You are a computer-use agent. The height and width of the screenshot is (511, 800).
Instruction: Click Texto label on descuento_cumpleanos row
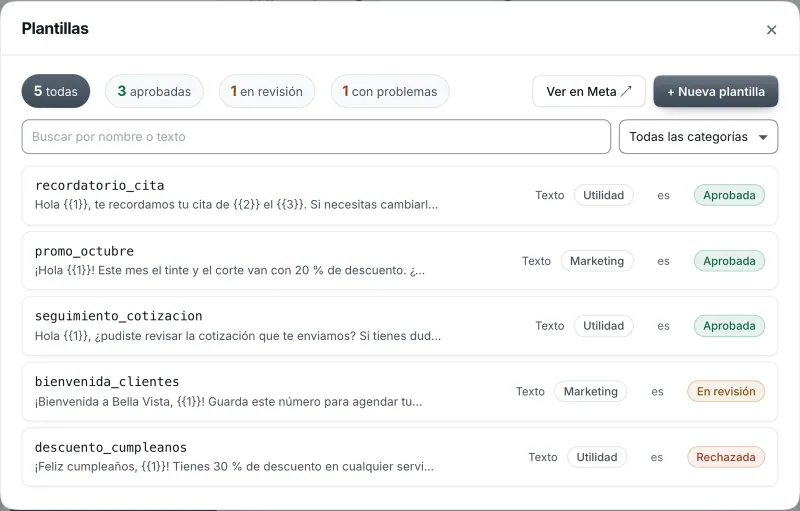(x=543, y=457)
